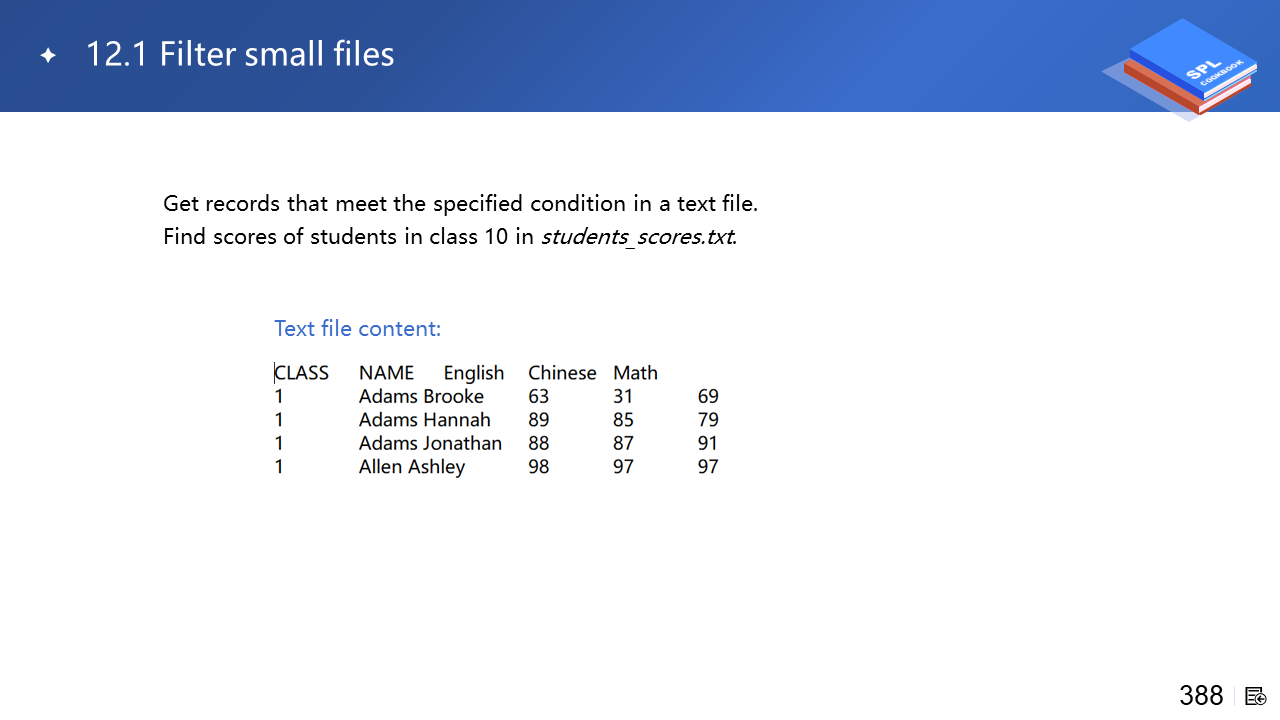1280x720 pixels.
Task: Click the sentence starting "Get records that meet"
Action: tap(460, 204)
